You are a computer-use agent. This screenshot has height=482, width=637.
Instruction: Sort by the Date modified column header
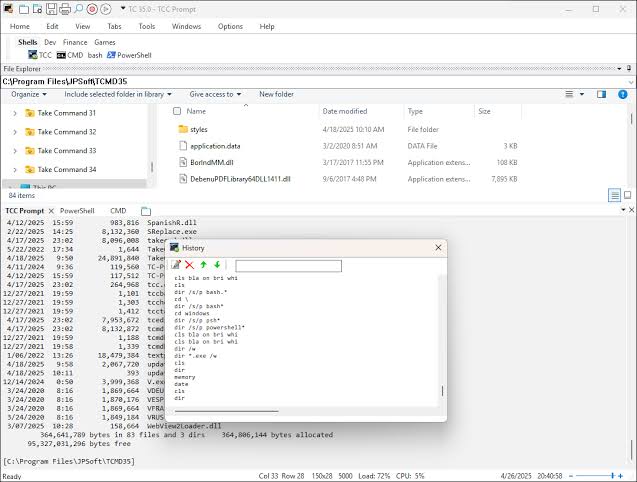pyautogui.click(x=344, y=111)
